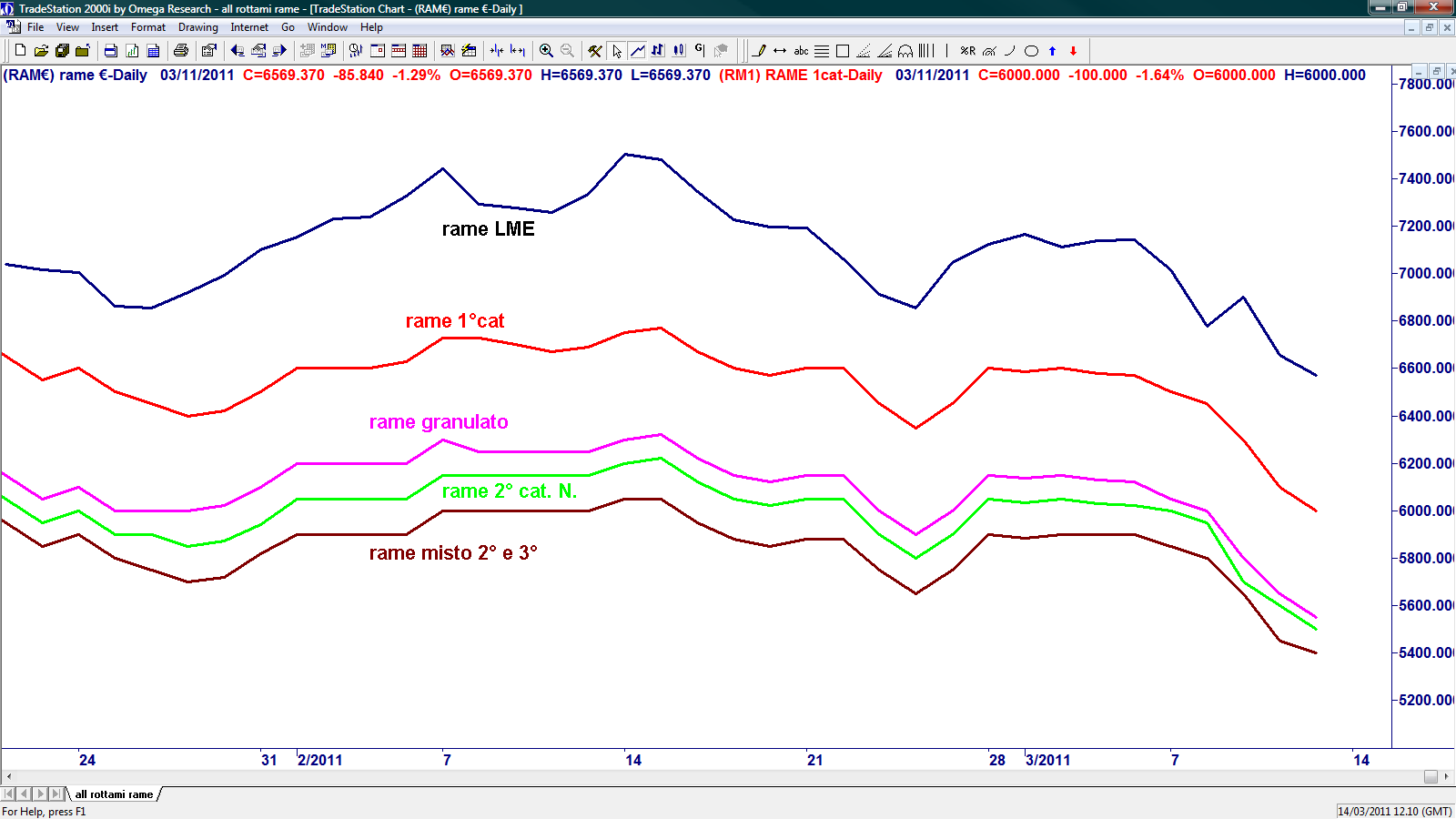The image size is (1456, 819).
Task: Select the speed fan lines tool
Action: pos(864,51)
